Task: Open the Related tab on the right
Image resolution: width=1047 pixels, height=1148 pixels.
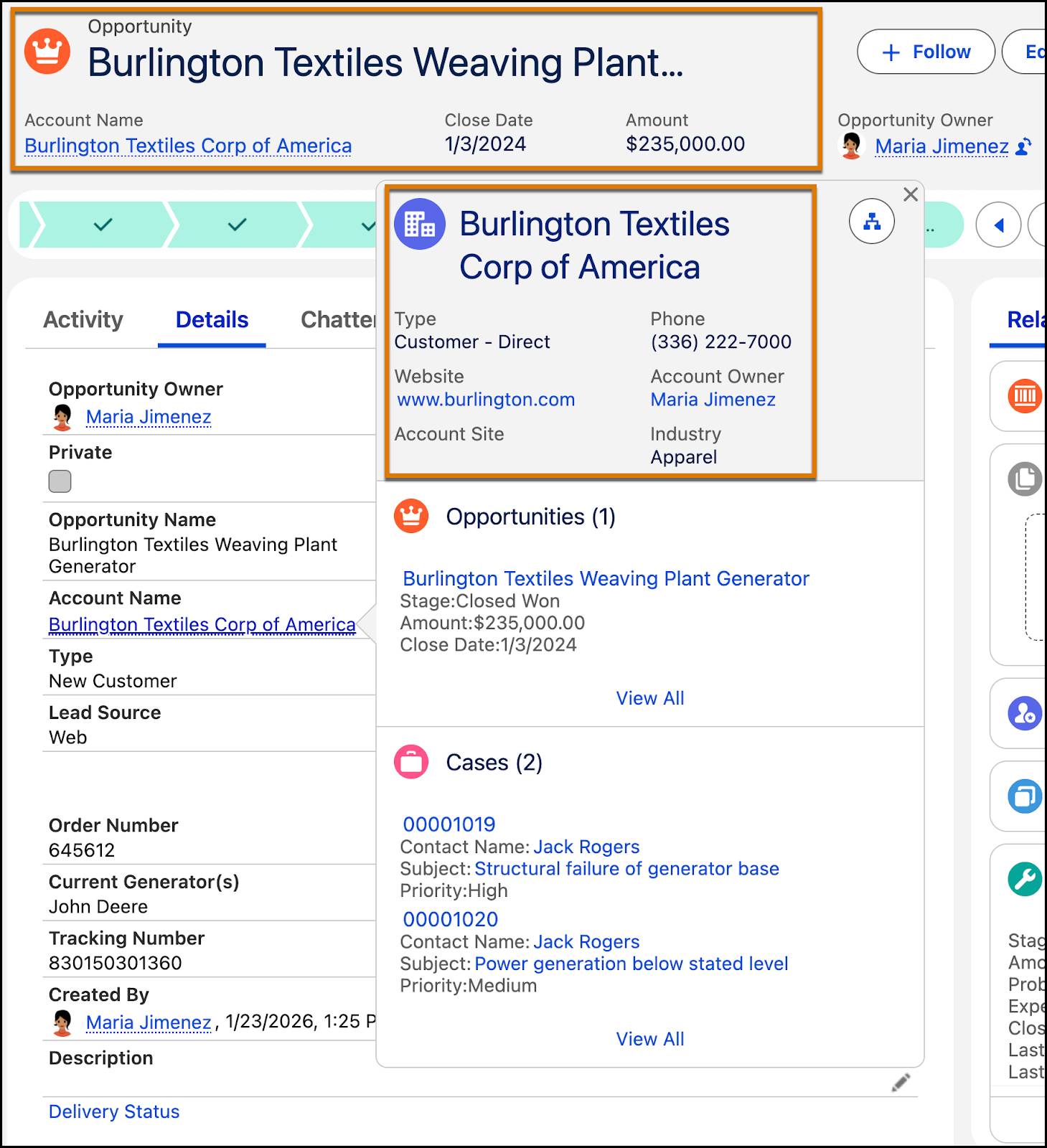Action: (x=1026, y=320)
